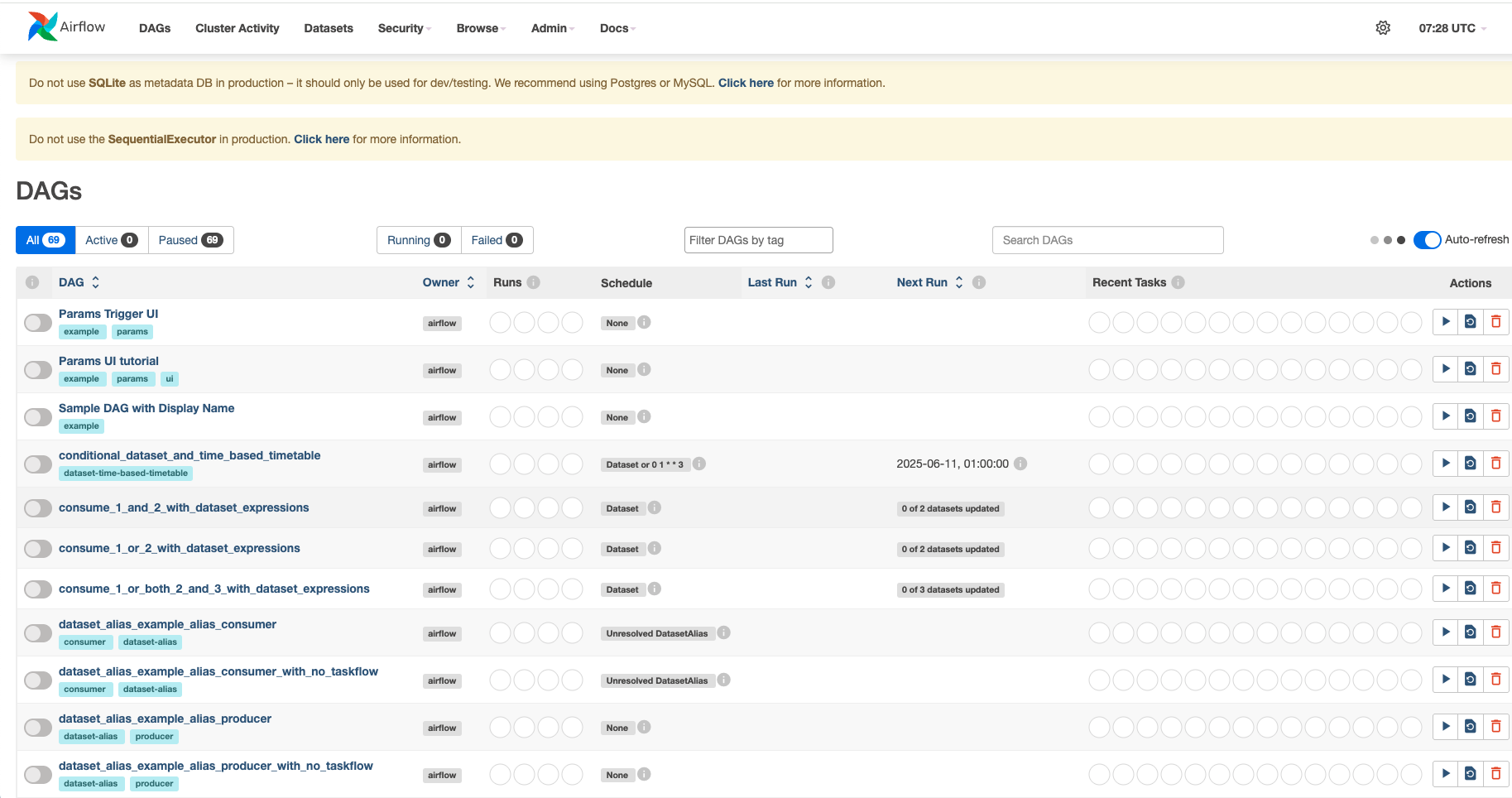1512x798 pixels.
Task: Open consume_1_or_2_with_dataset_expressions DAG link
Action: [180, 548]
